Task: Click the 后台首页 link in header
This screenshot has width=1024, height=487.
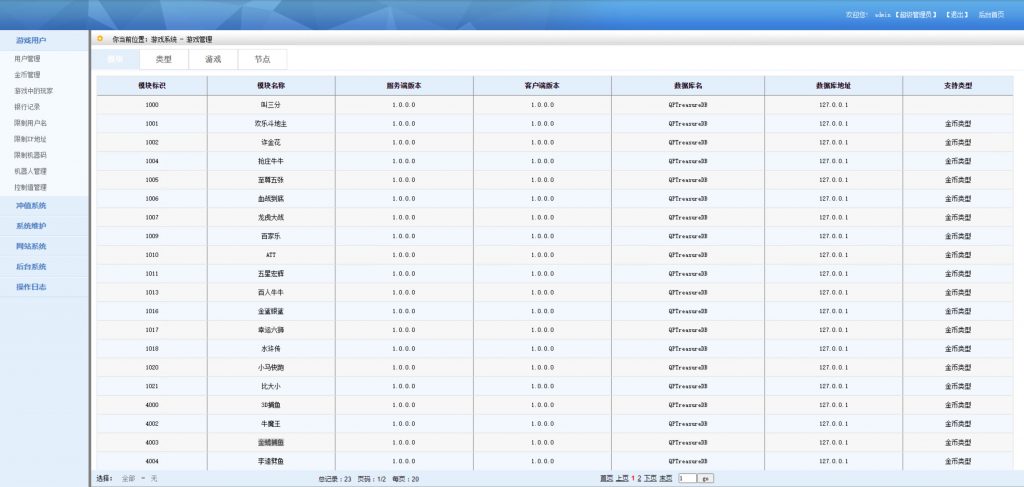Action: tap(992, 15)
